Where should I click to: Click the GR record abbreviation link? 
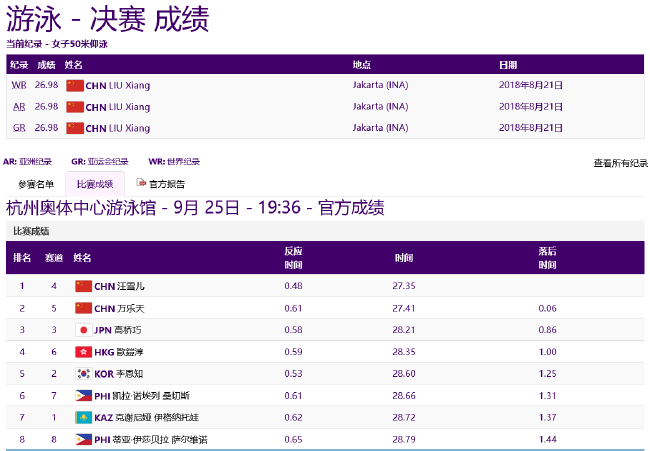point(19,128)
